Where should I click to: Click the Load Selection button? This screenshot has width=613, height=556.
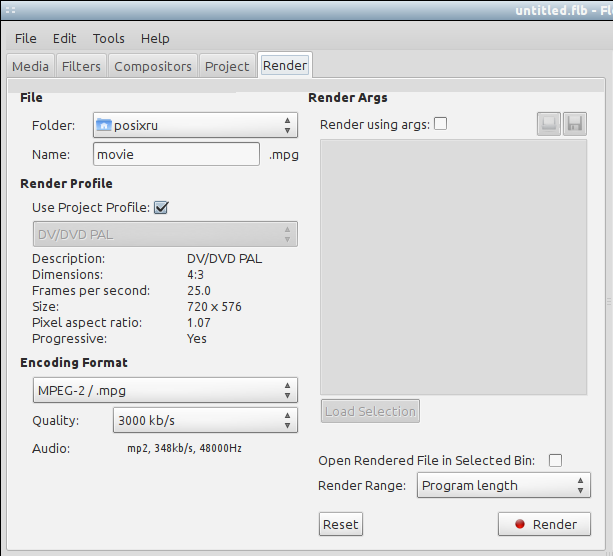point(370,411)
